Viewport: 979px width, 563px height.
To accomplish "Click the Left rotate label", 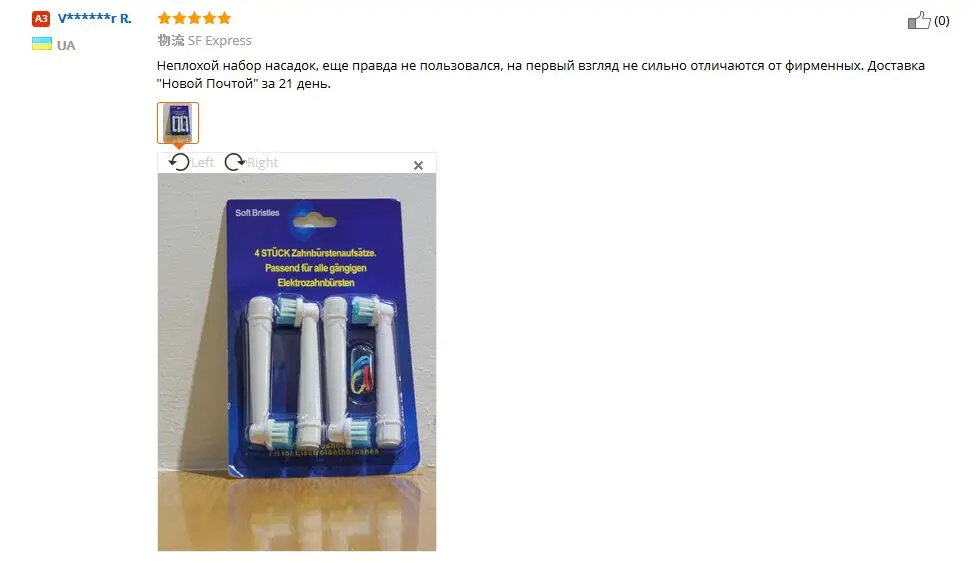I will [202, 163].
